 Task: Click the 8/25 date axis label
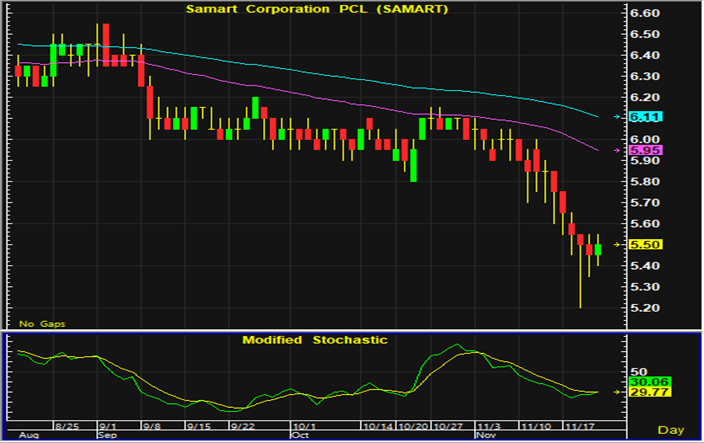tap(67, 425)
